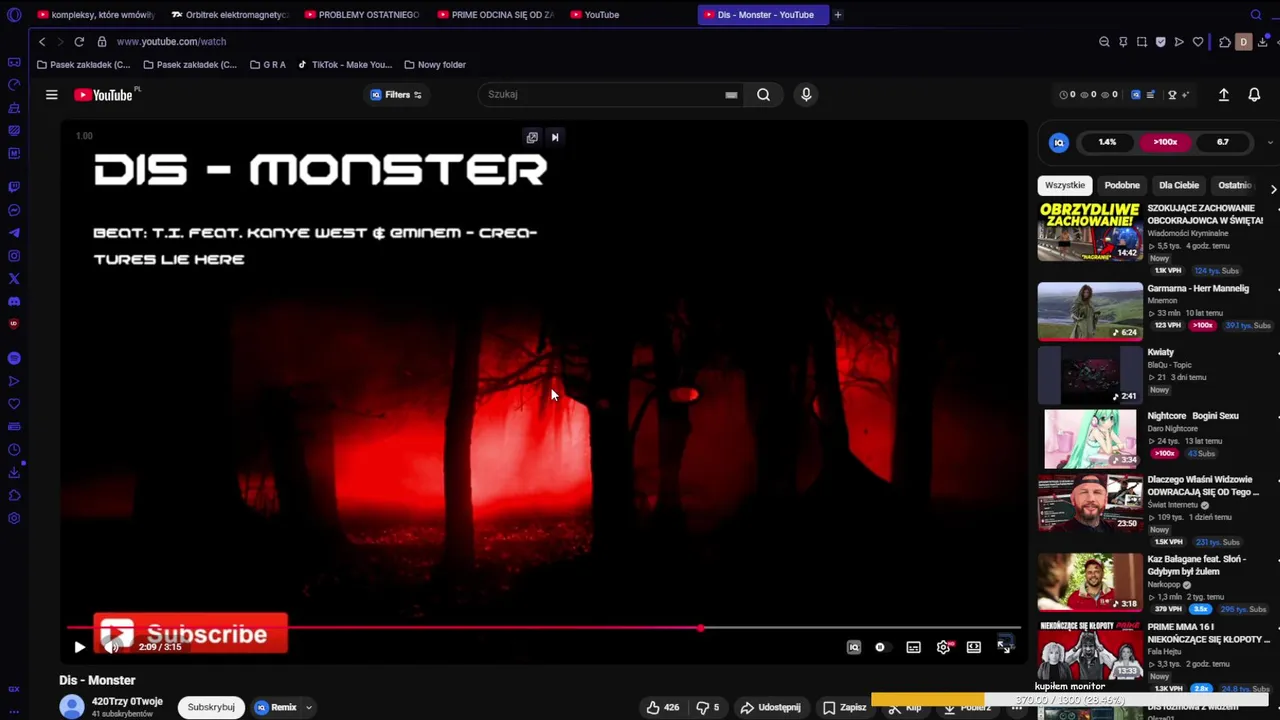Open the G R A bookmarks folder

[x=268, y=65]
